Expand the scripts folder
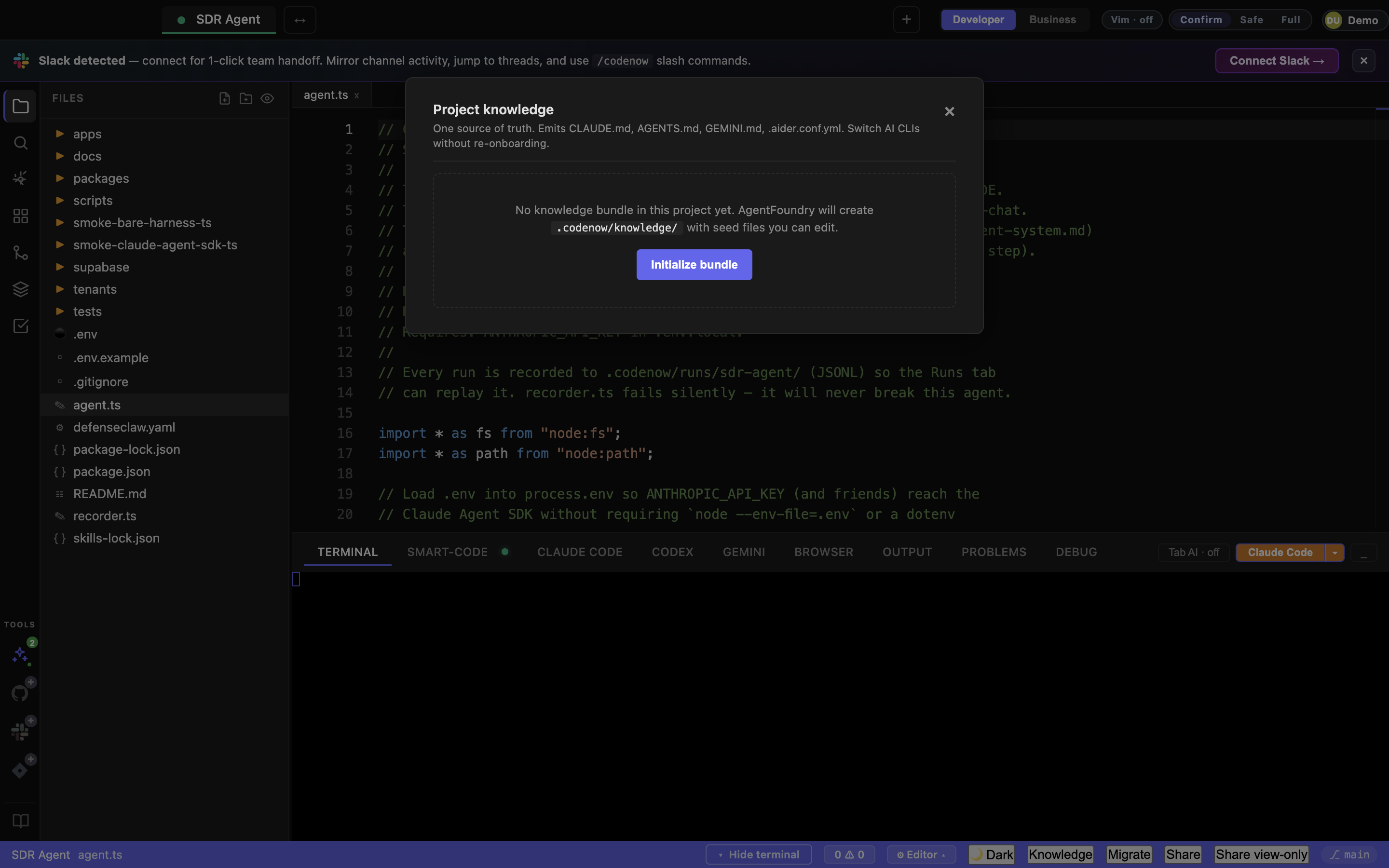Viewport: 1389px width, 868px height. tap(163, 201)
